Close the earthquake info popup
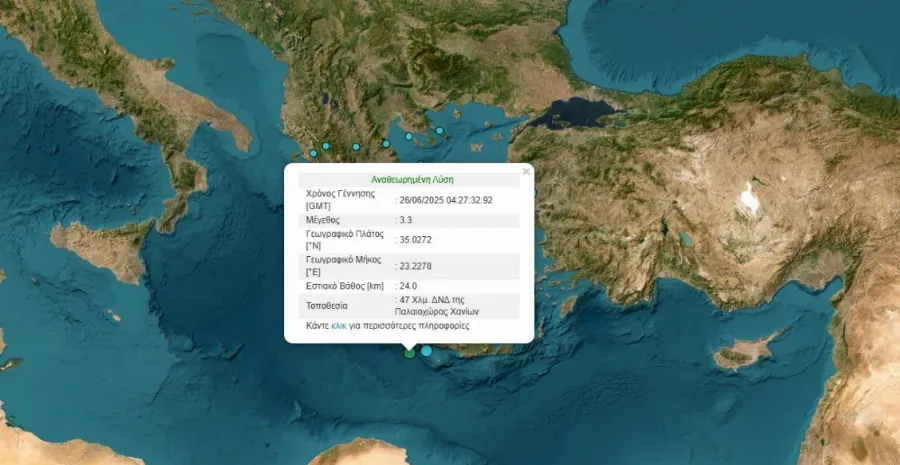 coord(526,171)
